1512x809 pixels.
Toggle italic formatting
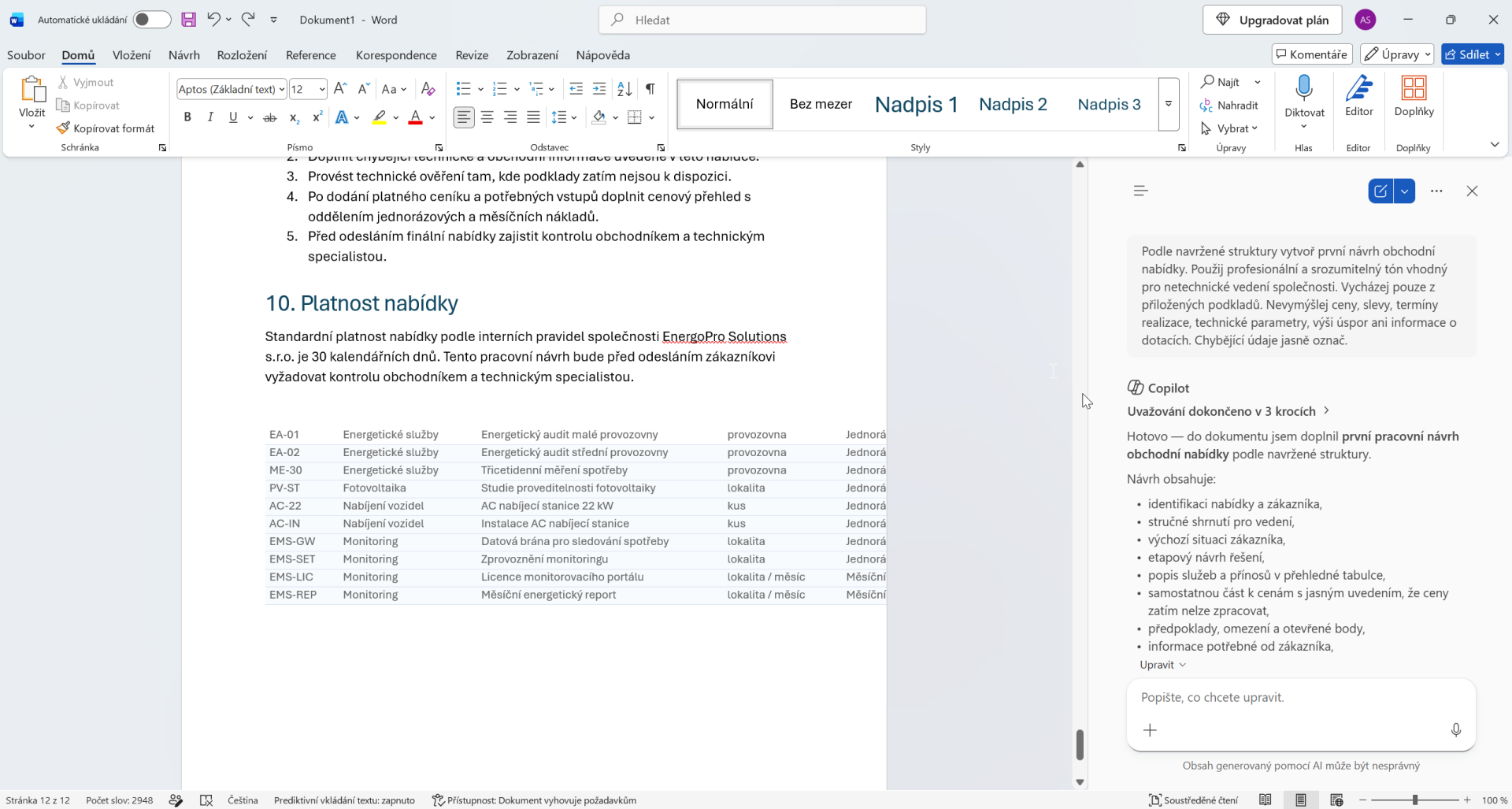210,117
